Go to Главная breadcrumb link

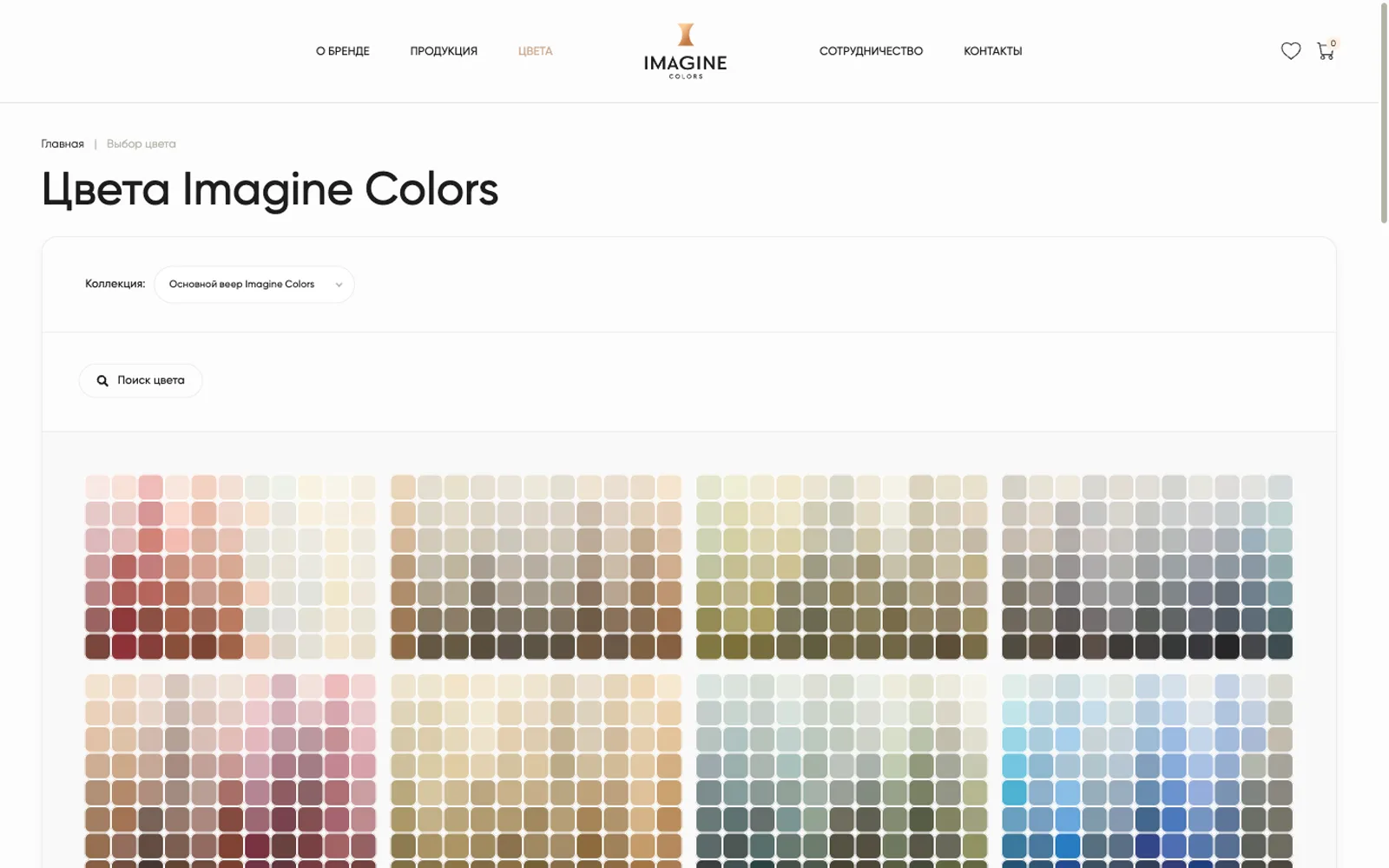coord(63,144)
